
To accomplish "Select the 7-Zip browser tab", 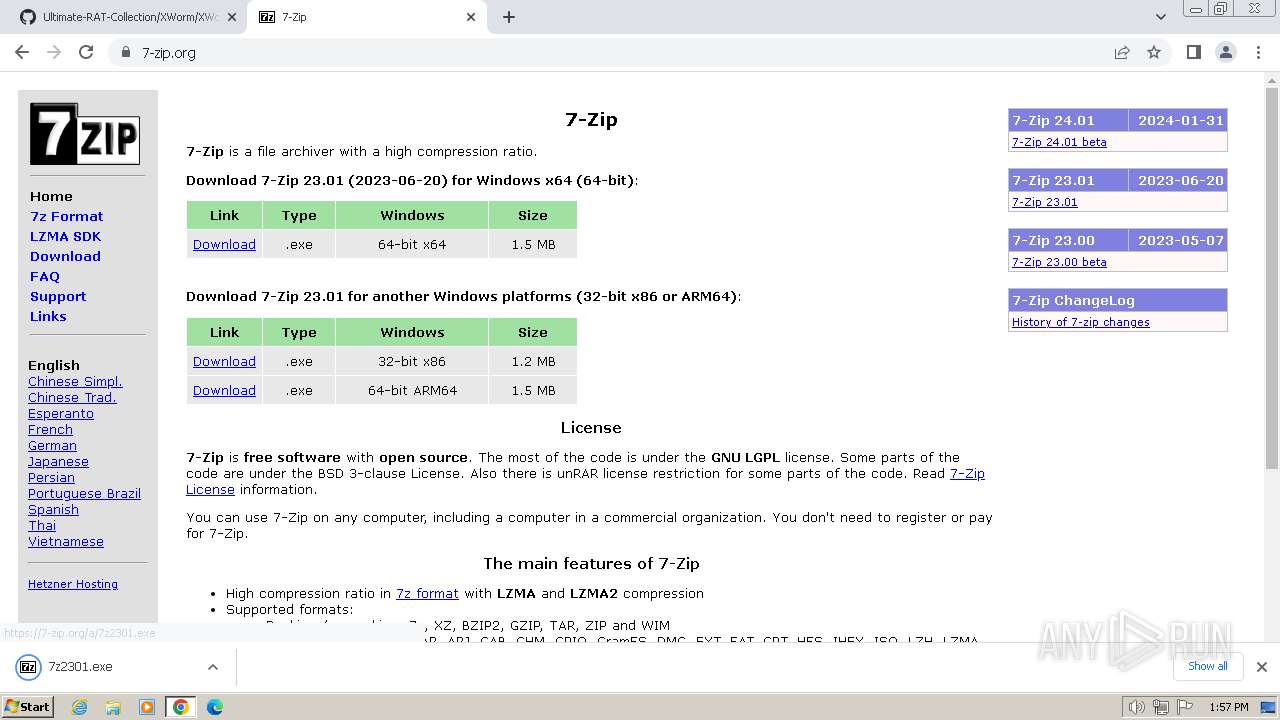I will [x=366, y=17].
